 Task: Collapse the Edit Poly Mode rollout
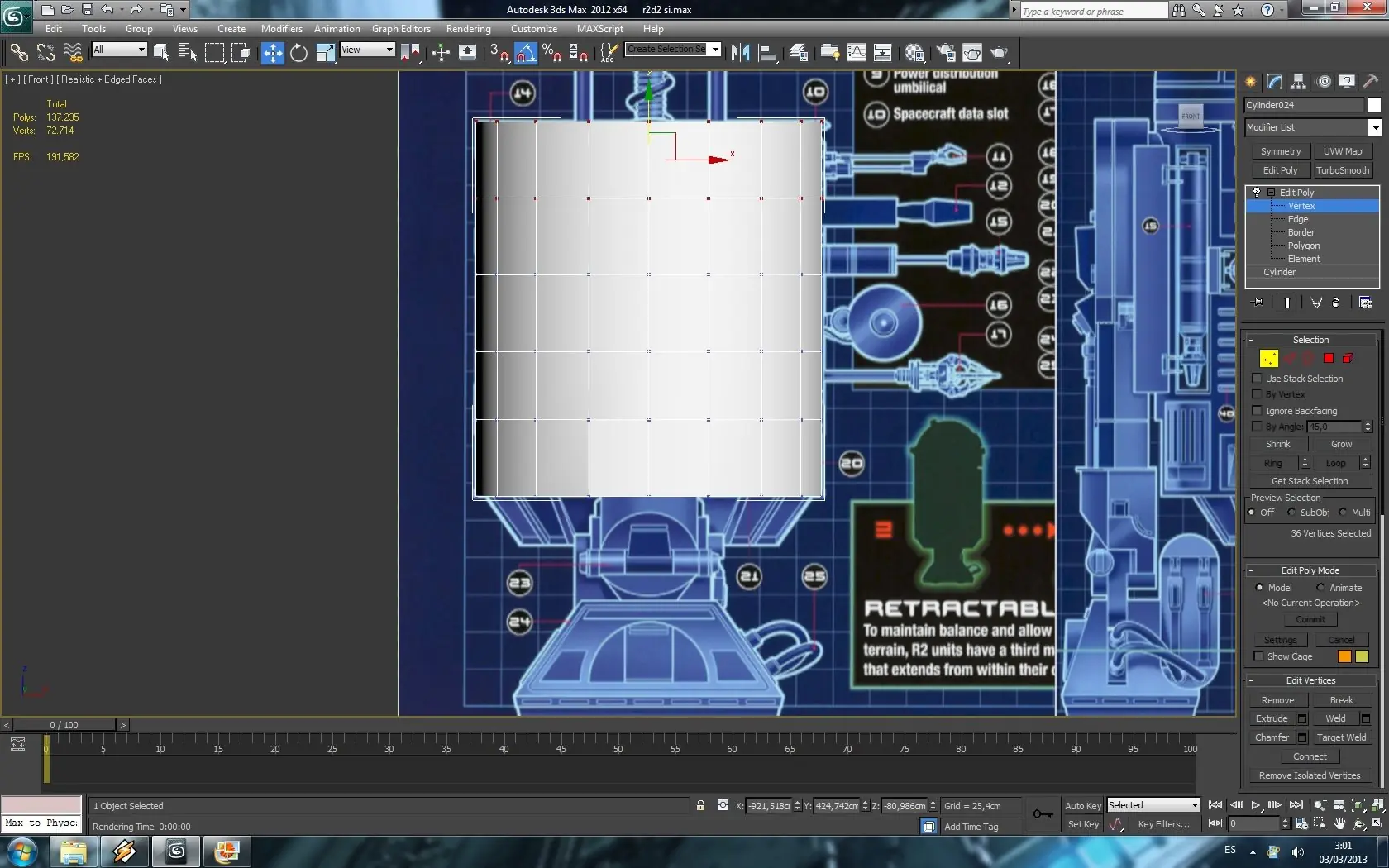pyautogui.click(x=1310, y=570)
